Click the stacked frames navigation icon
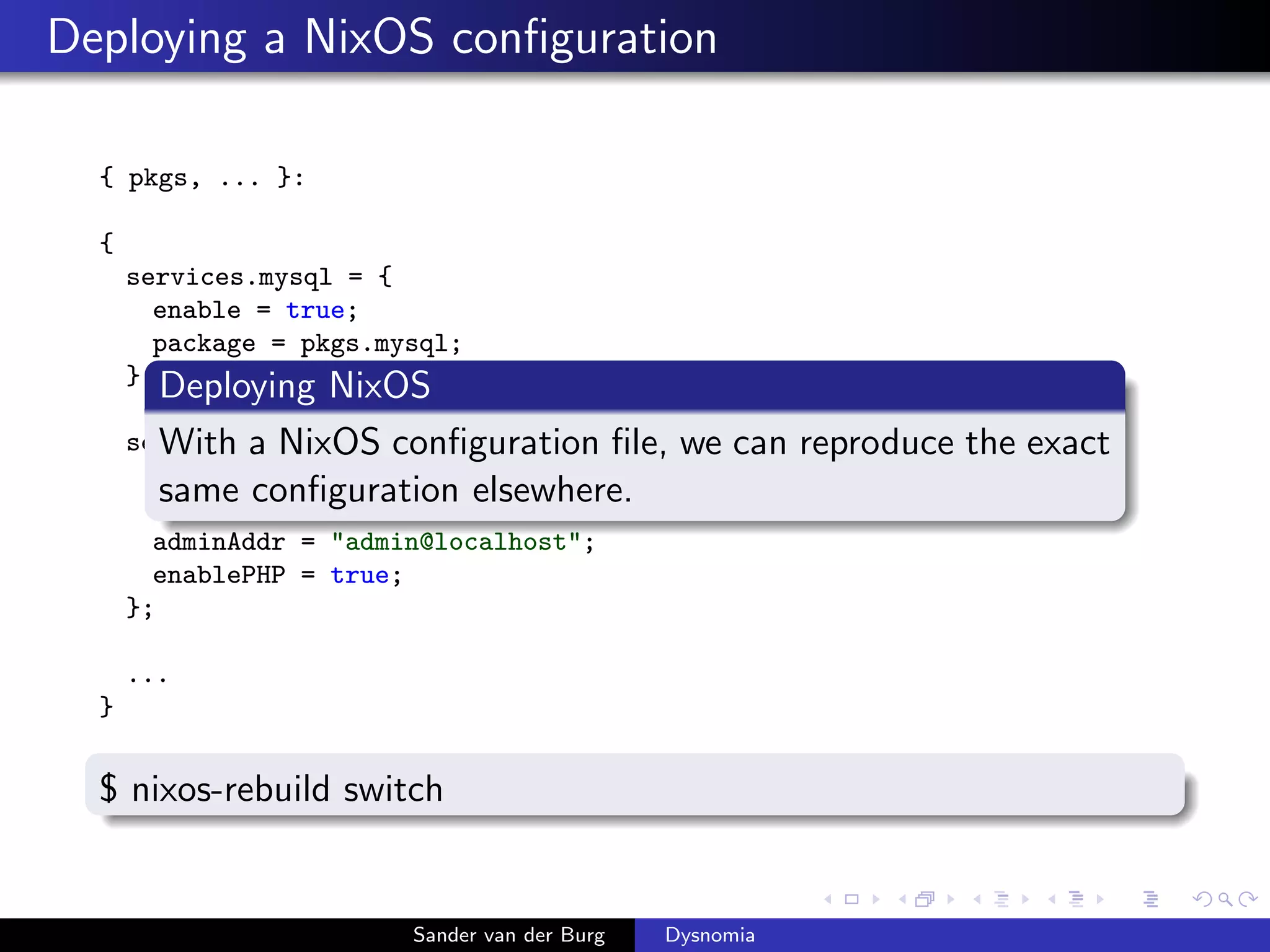Viewport: 1270px width, 952px height. pyautogui.click(x=925, y=899)
